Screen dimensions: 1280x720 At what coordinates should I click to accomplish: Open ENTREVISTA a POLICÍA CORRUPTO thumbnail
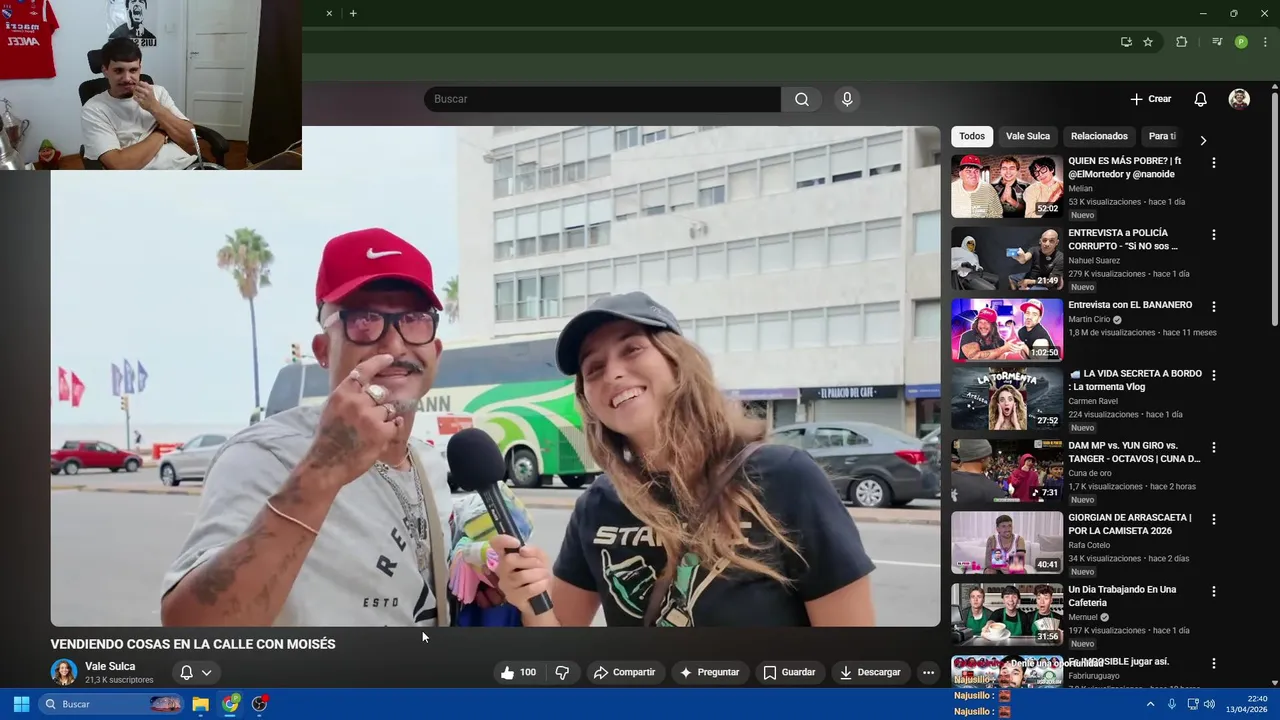(x=1007, y=258)
